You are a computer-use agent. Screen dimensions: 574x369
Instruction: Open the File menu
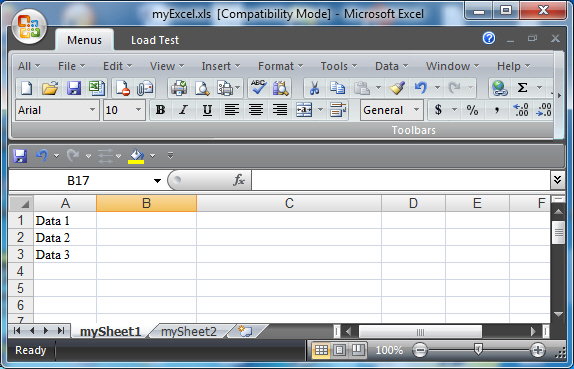[x=71, y=66]
